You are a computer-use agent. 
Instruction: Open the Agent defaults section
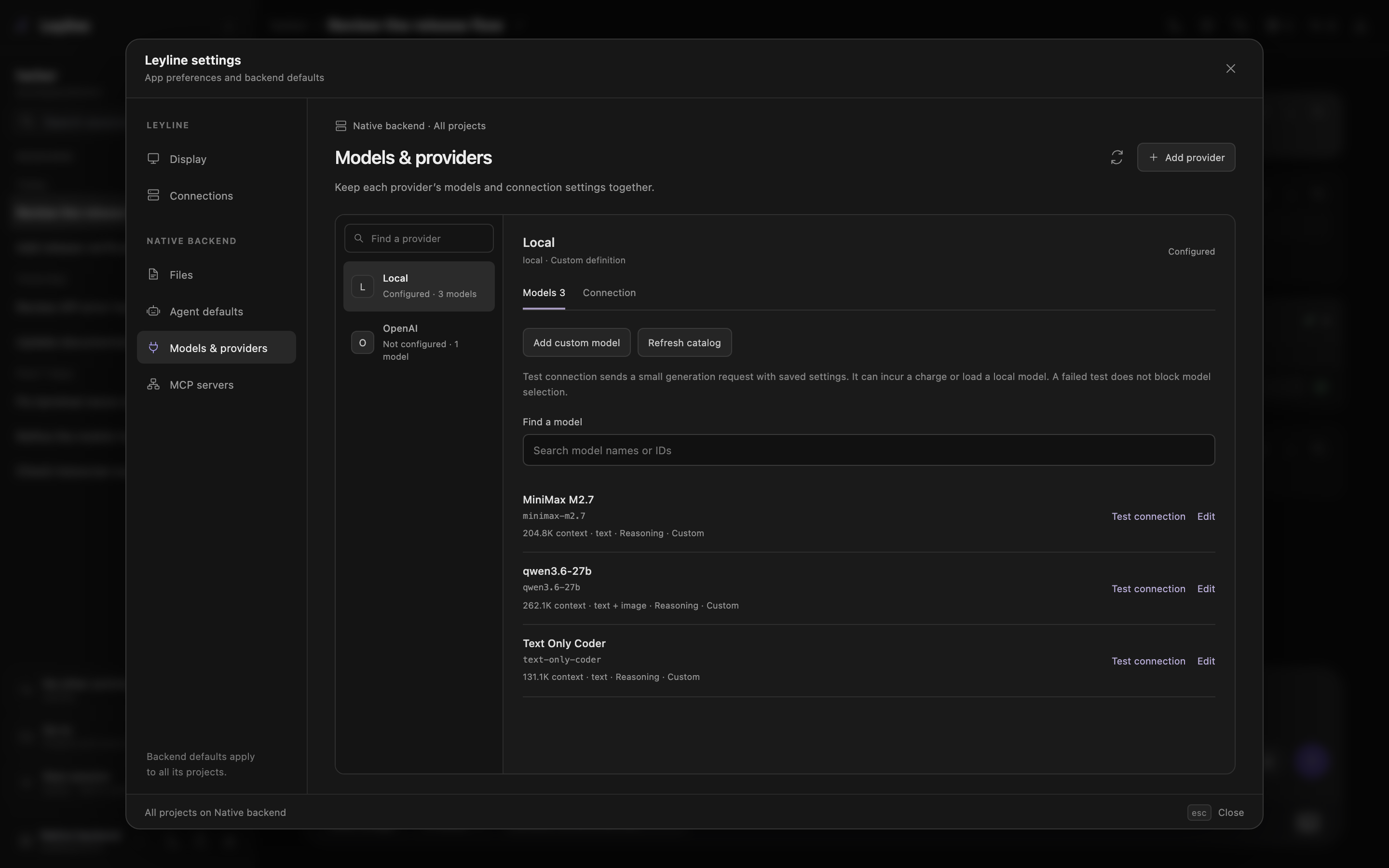point(217,312)
